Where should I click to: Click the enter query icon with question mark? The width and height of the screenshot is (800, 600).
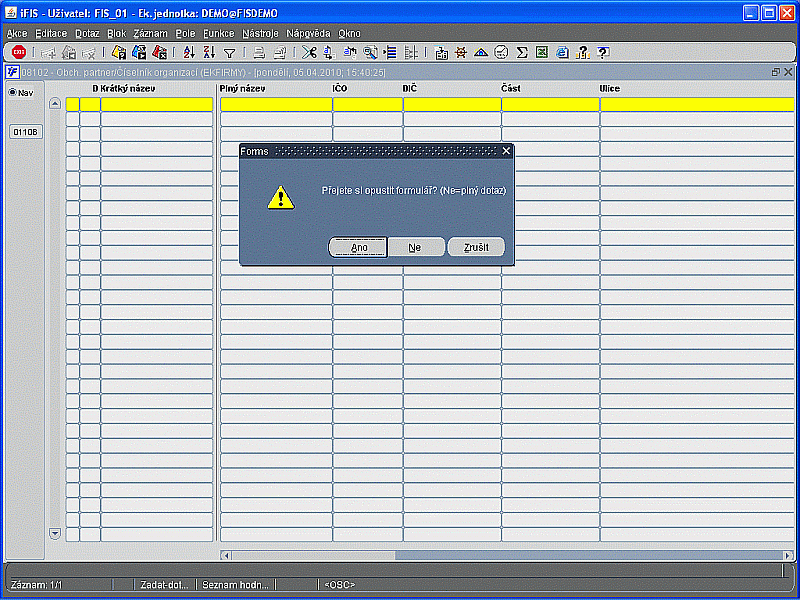(x=118, y=52)
